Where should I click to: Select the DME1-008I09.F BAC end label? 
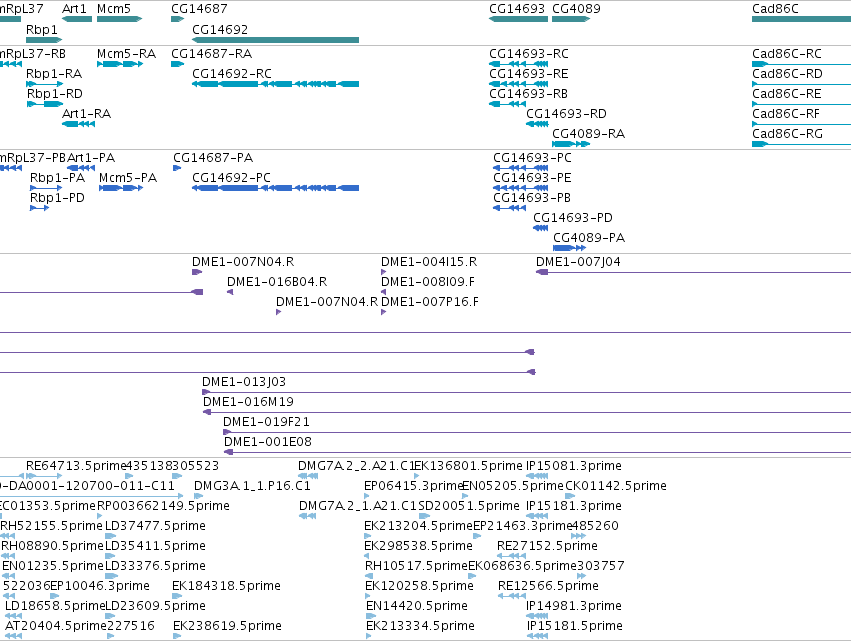pyautogui.click(x=428, y=282)
